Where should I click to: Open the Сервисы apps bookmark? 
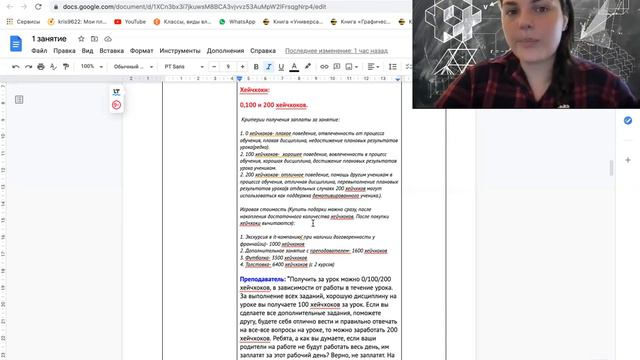tap(23, 22)
